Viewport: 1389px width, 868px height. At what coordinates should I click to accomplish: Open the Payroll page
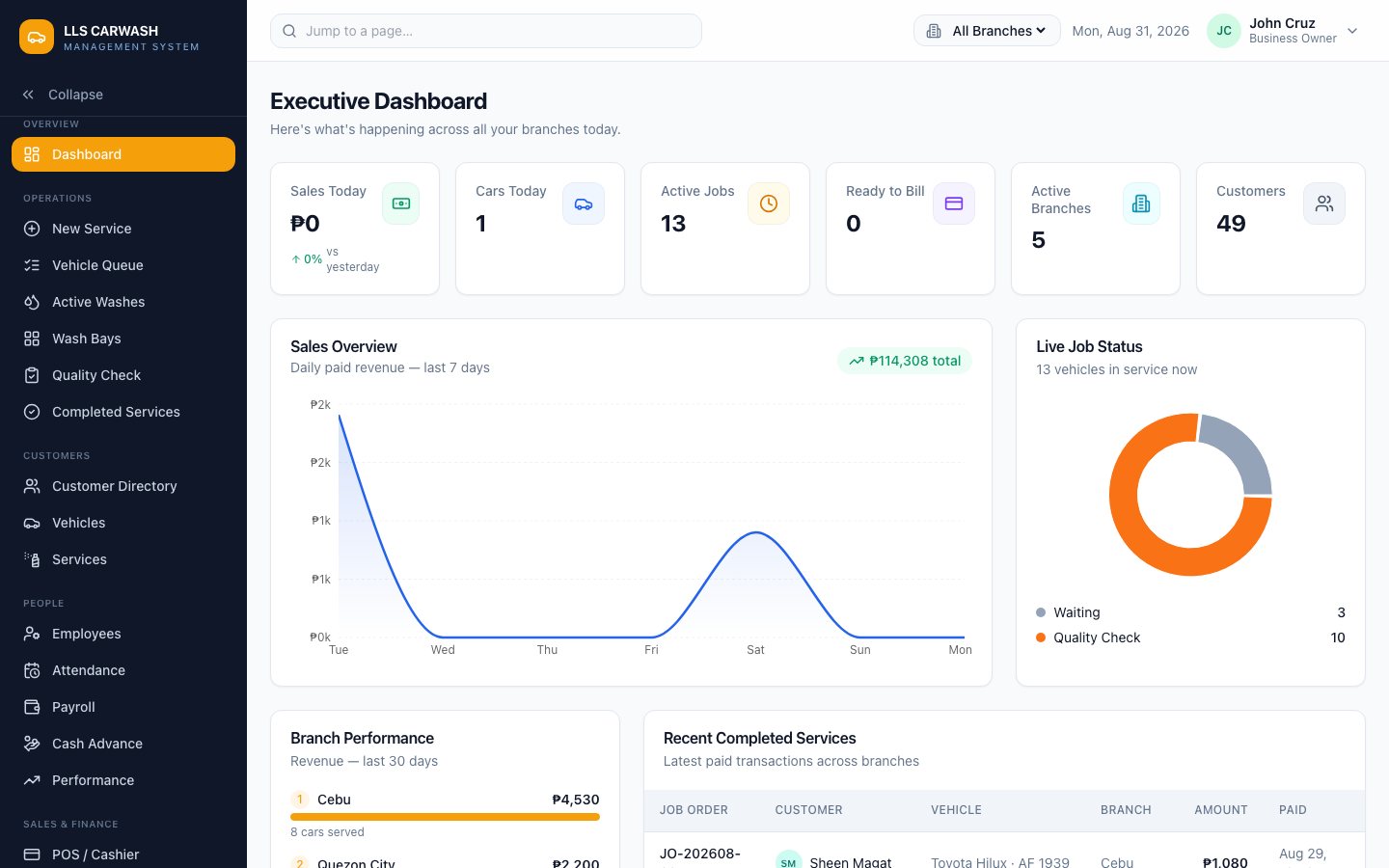point(123,707)
